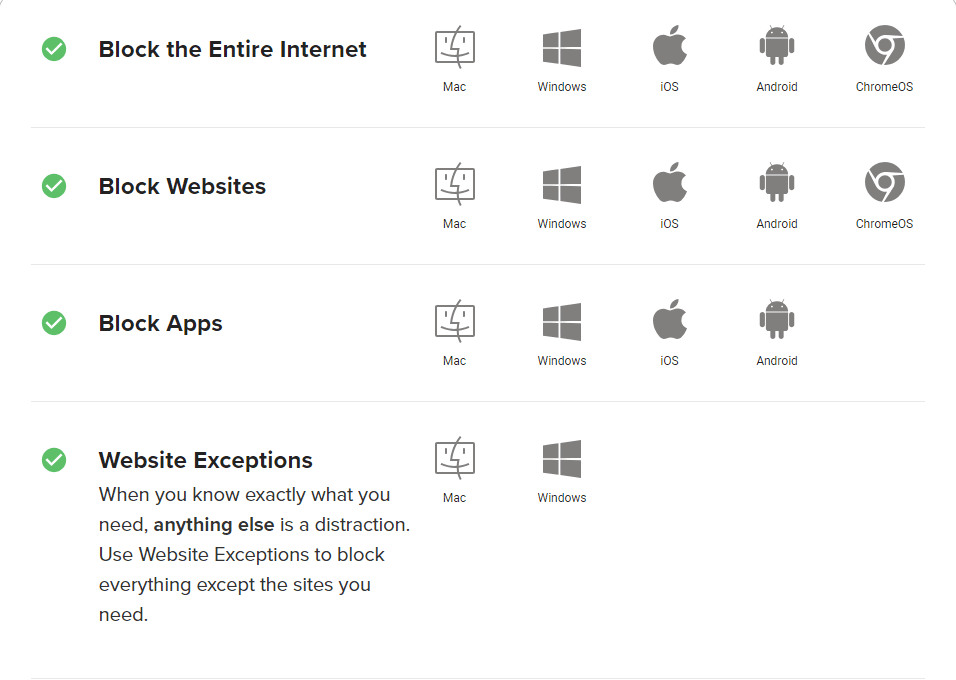Select the Android icon in Block Apps row
Screen dimensions: 956x680
[x=777, y=321]
